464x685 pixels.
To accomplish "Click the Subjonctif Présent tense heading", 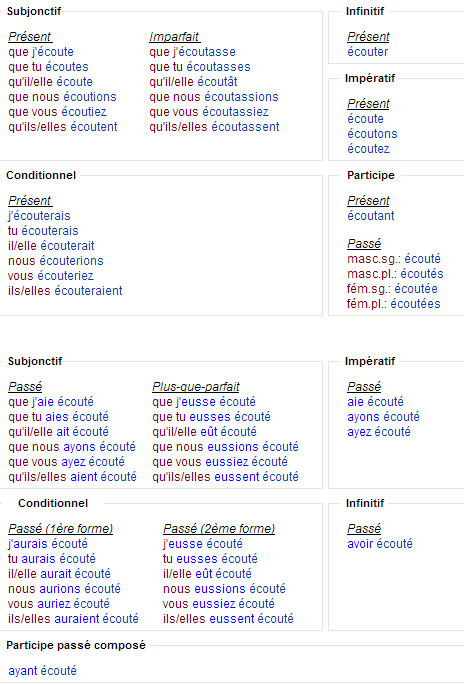I will 30,37.
